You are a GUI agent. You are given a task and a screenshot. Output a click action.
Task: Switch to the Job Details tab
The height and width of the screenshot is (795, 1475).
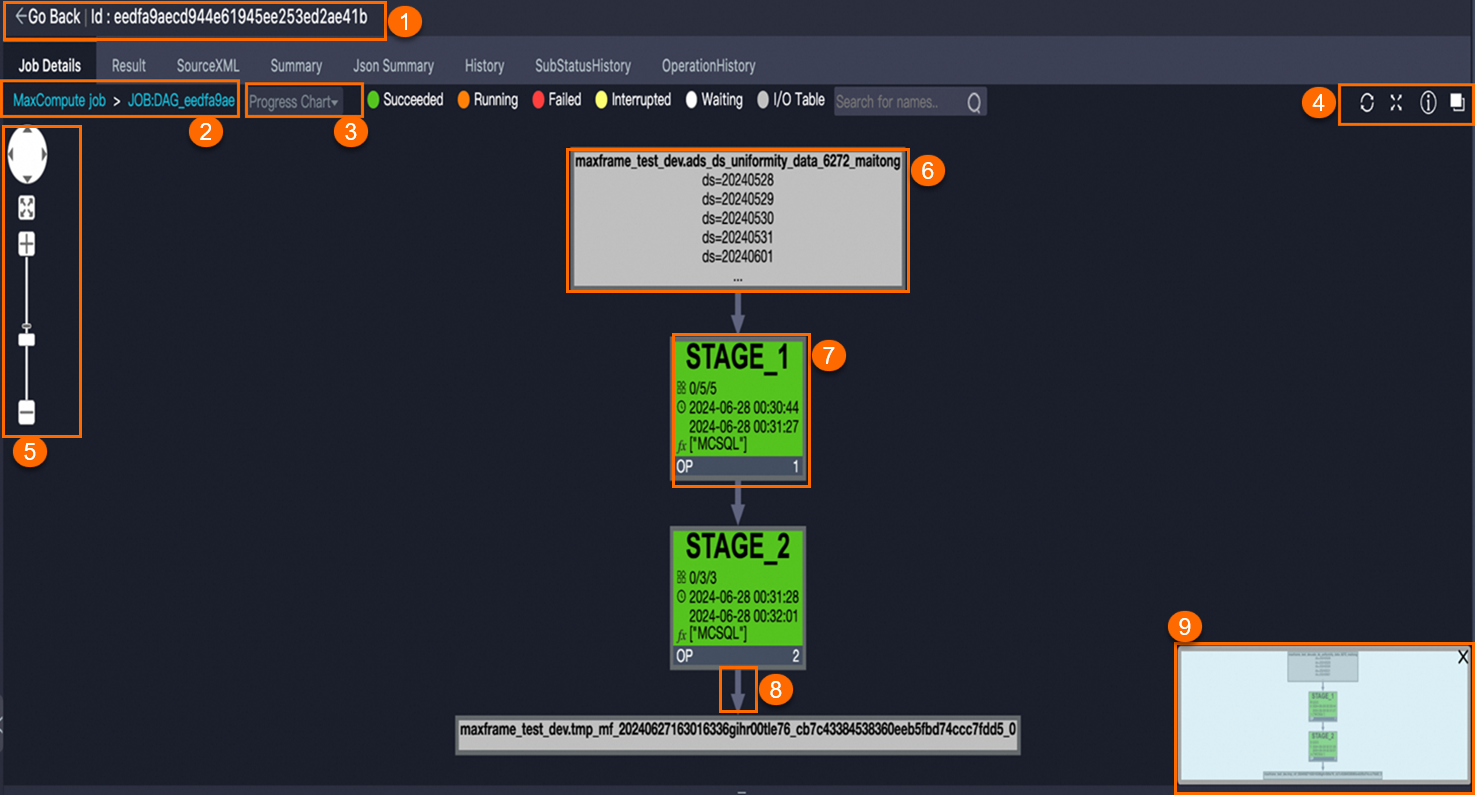49,66
